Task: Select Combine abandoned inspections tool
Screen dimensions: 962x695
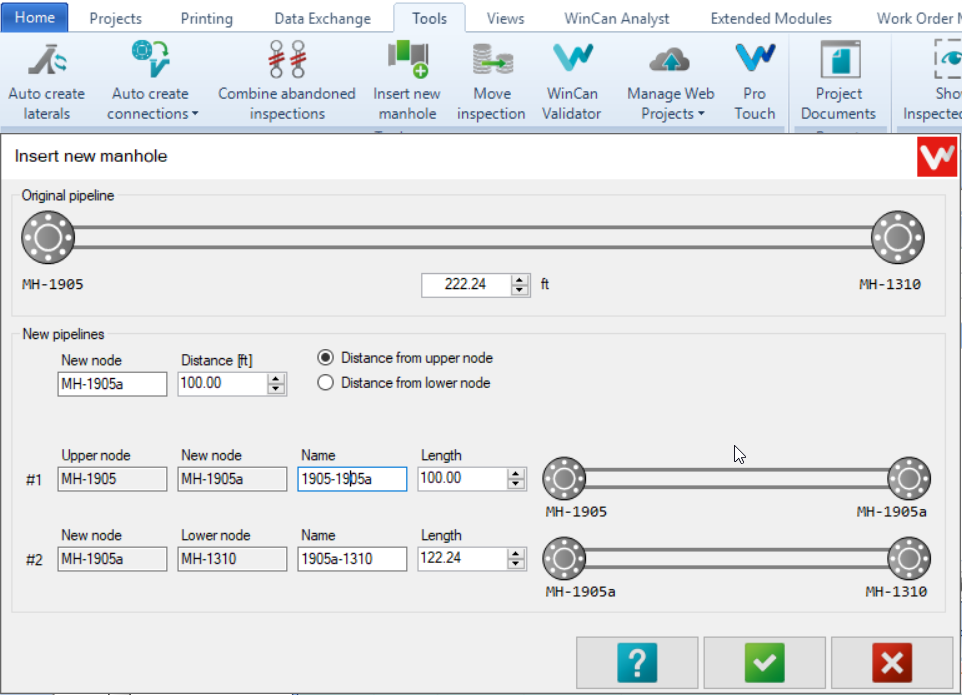Action: click(x=287, y=80)
